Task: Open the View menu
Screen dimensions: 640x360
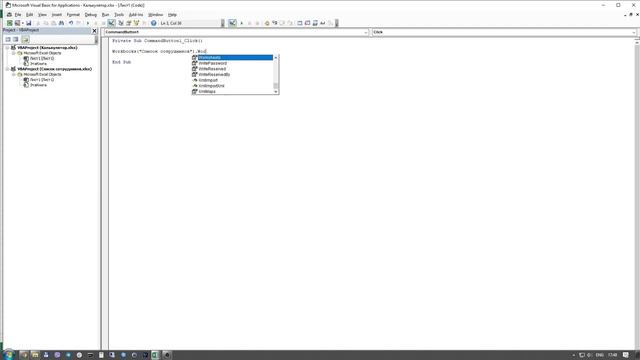Action: coord(42,15)
